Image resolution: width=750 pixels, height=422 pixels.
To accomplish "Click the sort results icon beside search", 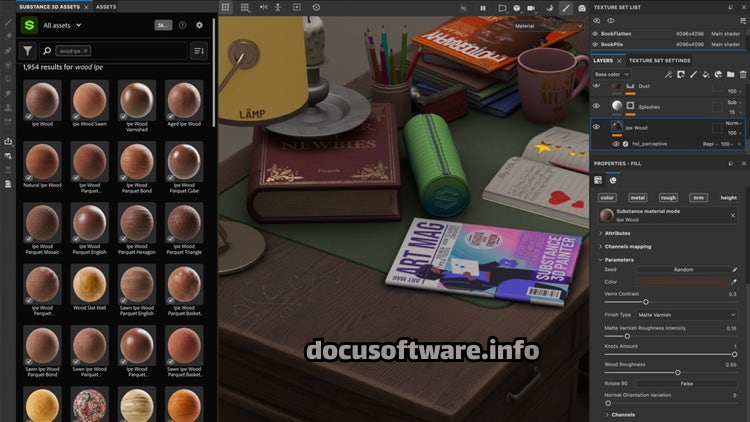I will click(x=198, y=50).
